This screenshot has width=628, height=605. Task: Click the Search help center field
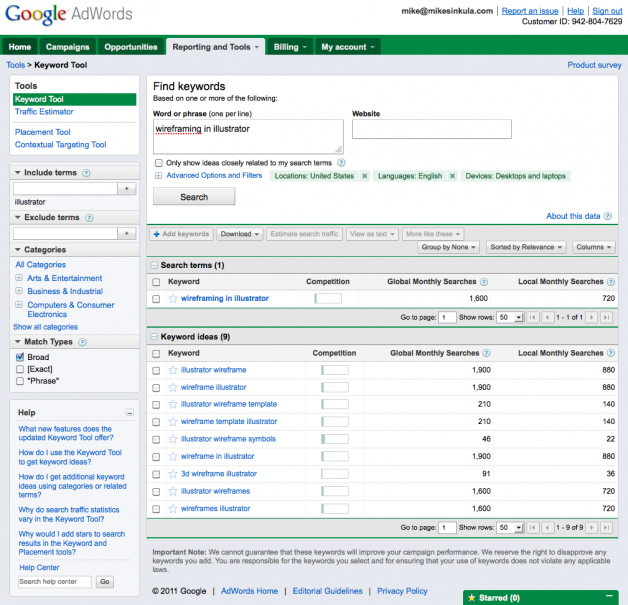(x=54, y=582)
